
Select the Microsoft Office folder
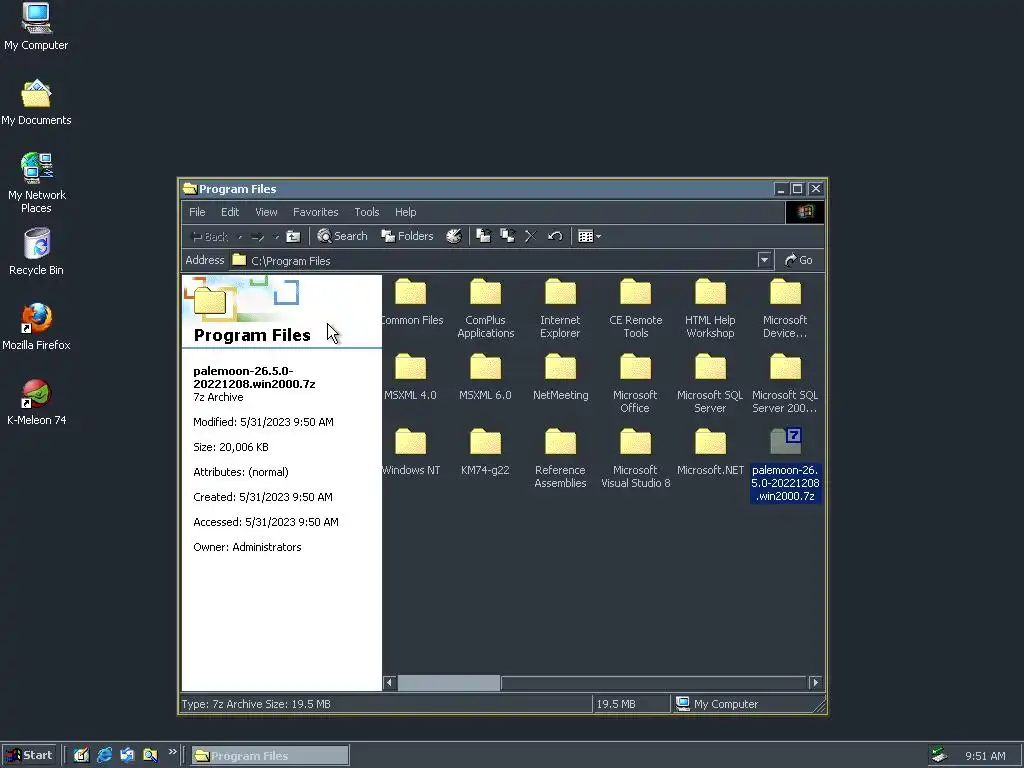pyautogui.click(x=635, y=383)
